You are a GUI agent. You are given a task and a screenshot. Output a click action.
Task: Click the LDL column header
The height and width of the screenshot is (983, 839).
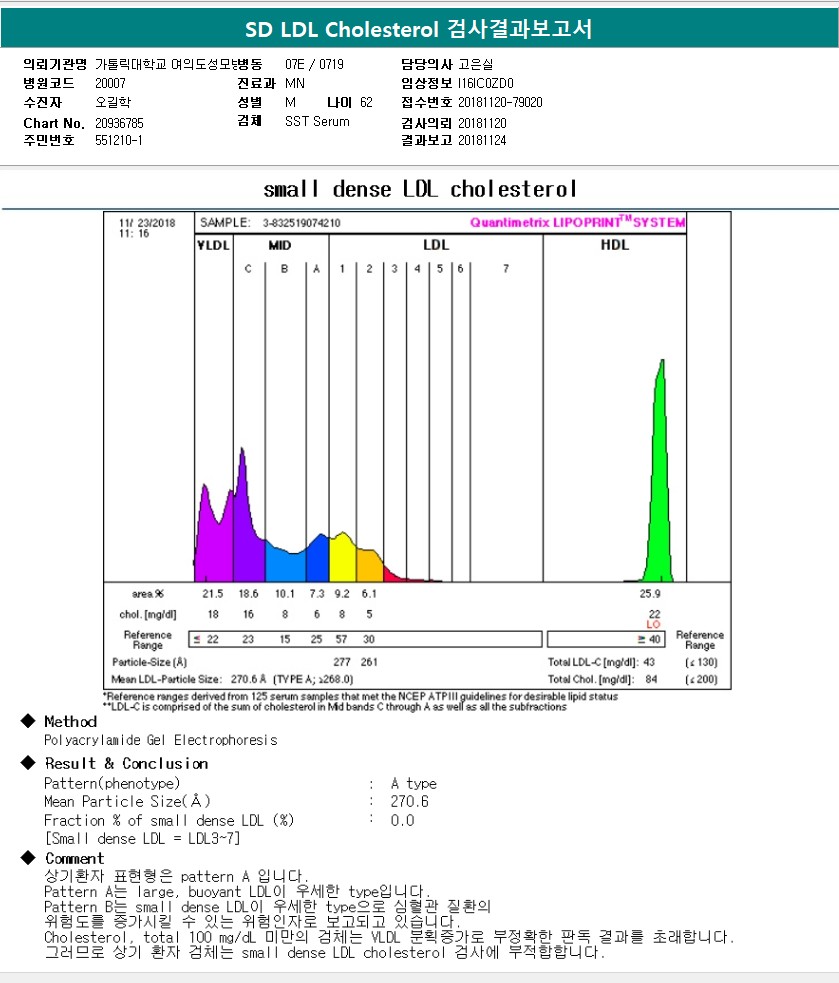pos(436,245)
